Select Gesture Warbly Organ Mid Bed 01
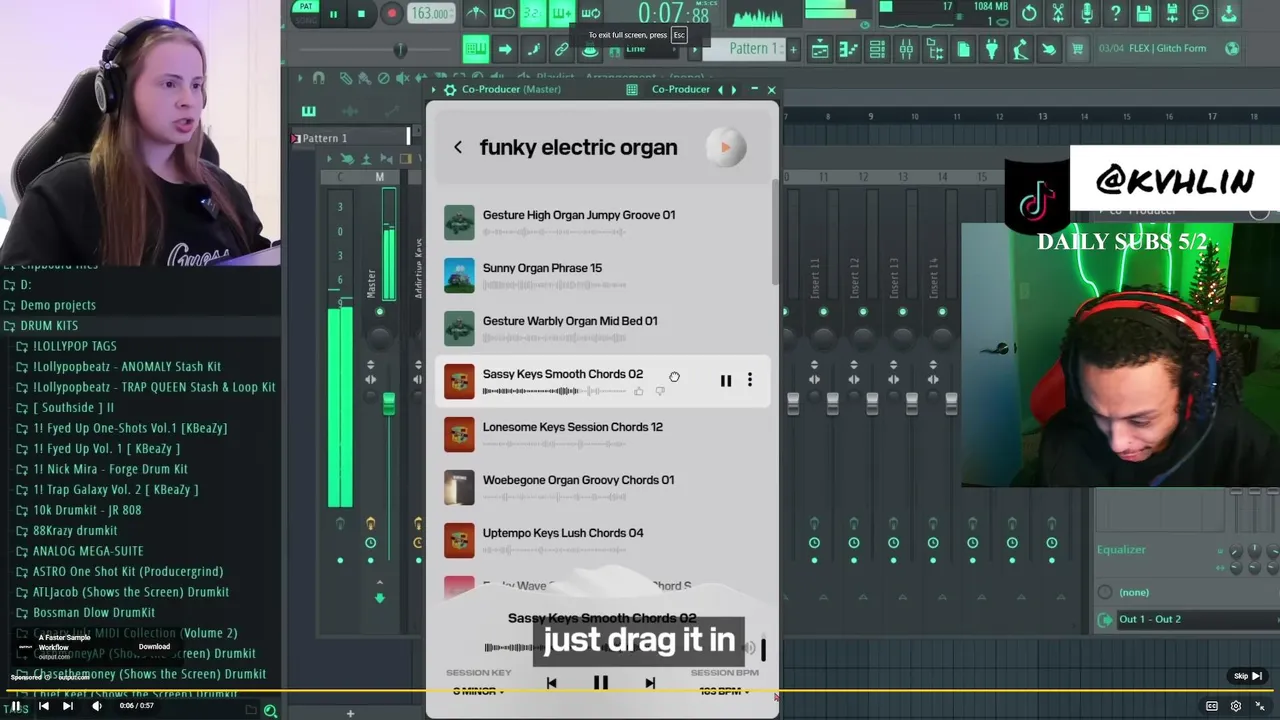Viewport: 1280px width, 720px height. 602,328
